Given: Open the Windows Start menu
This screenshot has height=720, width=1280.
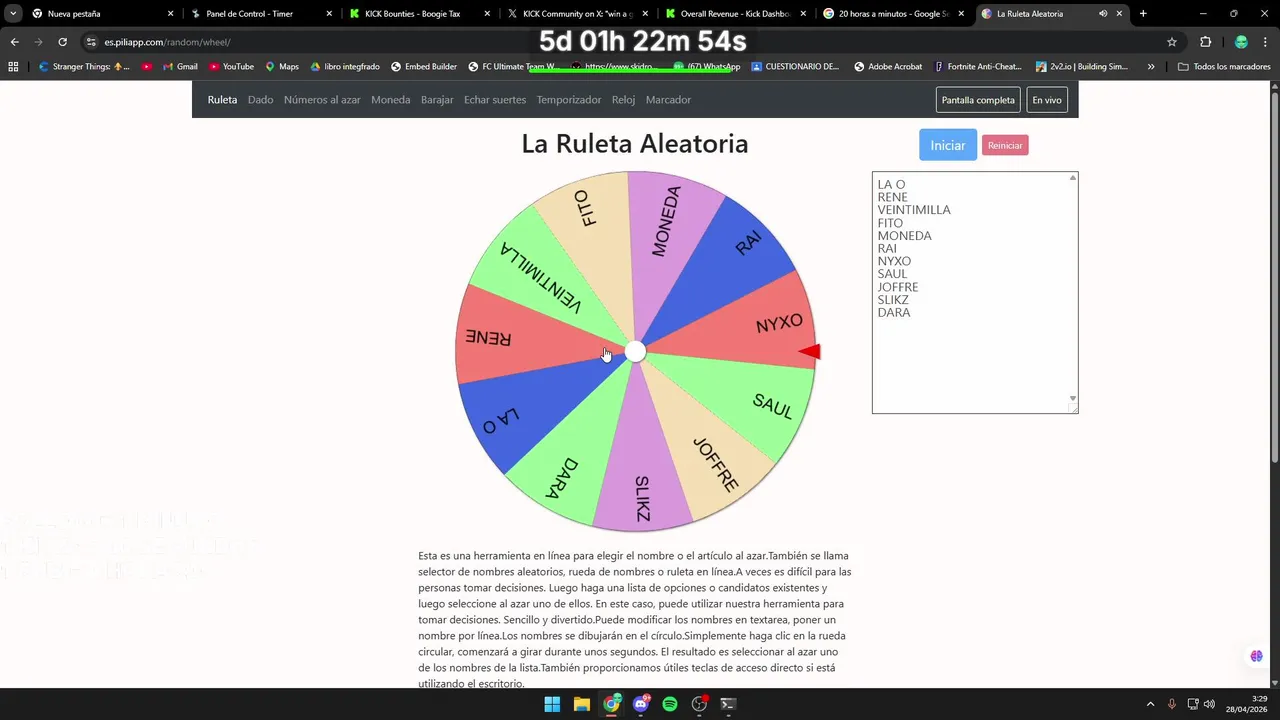Looking at the screenshot, I should coord(552,704).
